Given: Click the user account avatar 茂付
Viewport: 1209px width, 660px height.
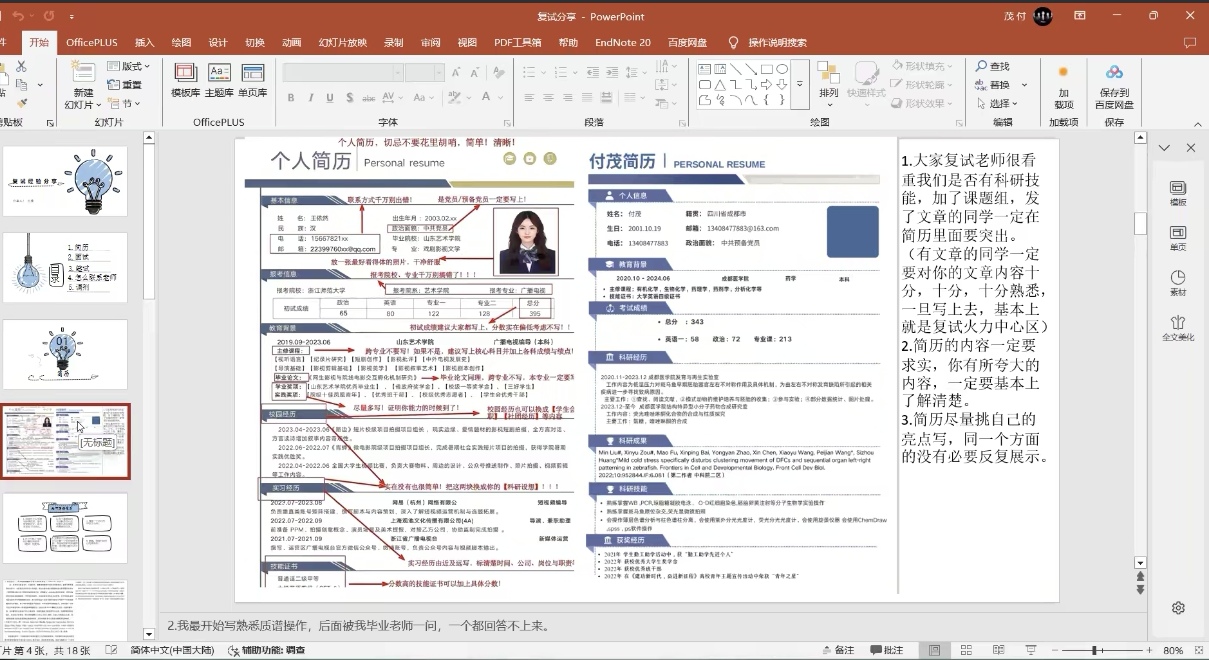Looking at the screenshot, I should [1043, 16].
